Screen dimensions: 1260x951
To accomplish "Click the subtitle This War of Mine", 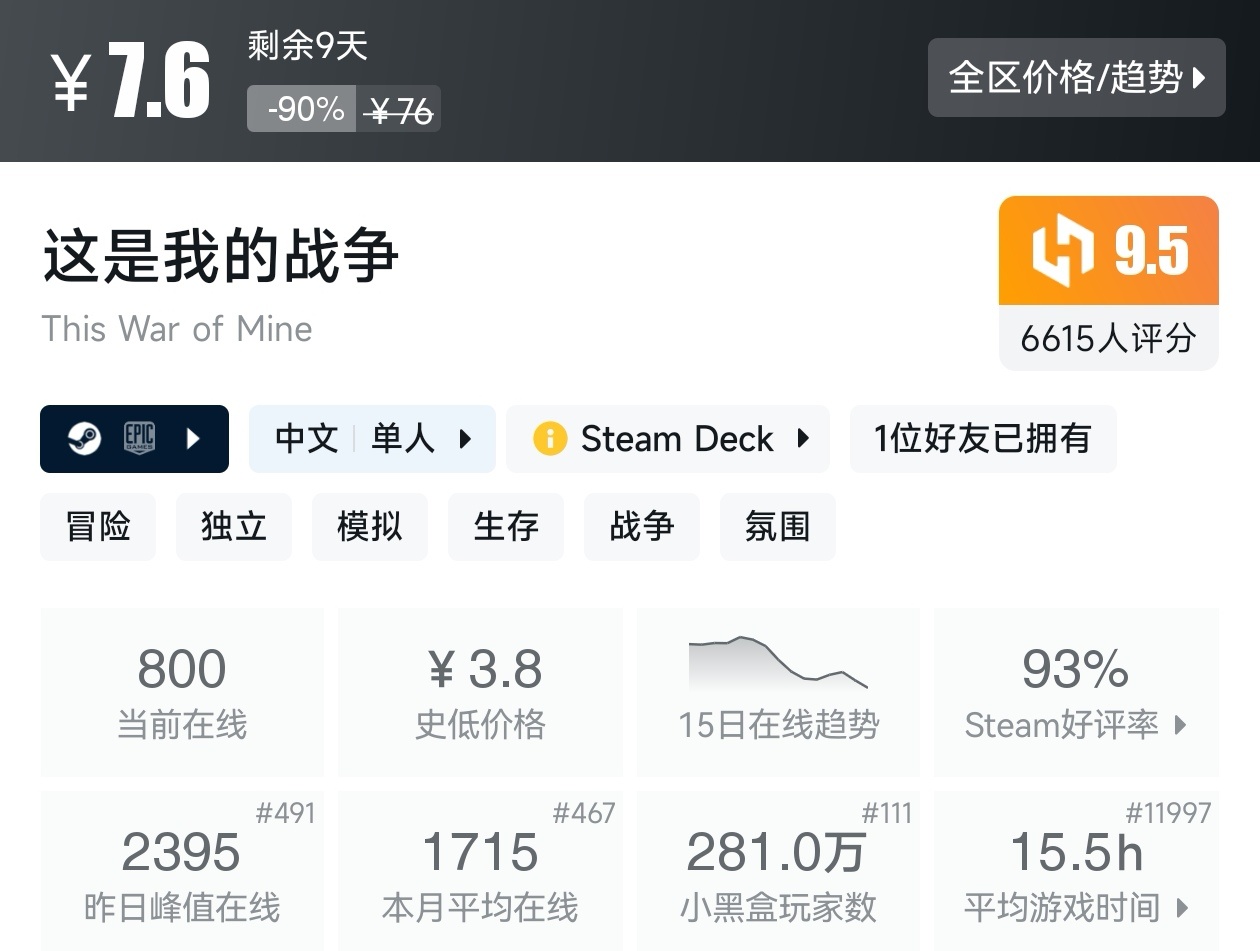I will [177, 329].
